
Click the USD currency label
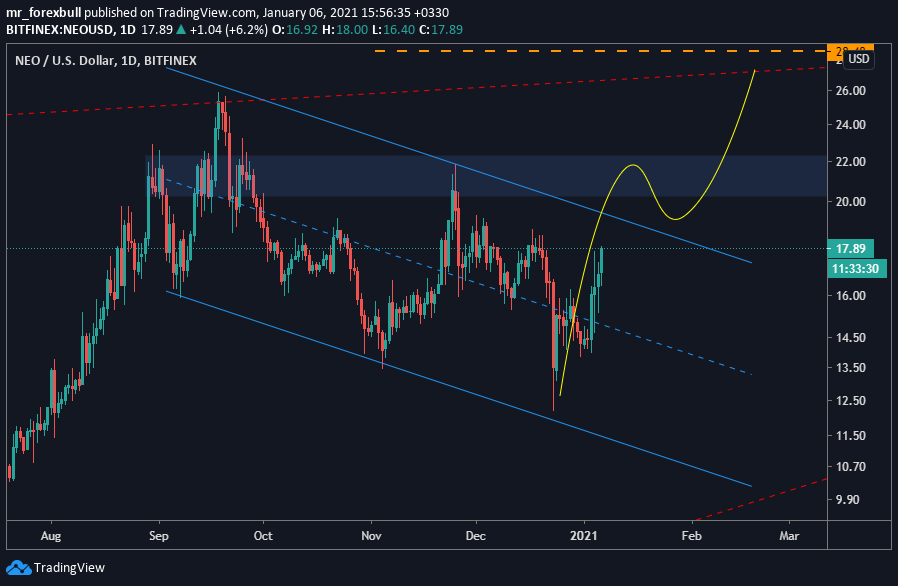pyautogui.click(x=858, y=59)
